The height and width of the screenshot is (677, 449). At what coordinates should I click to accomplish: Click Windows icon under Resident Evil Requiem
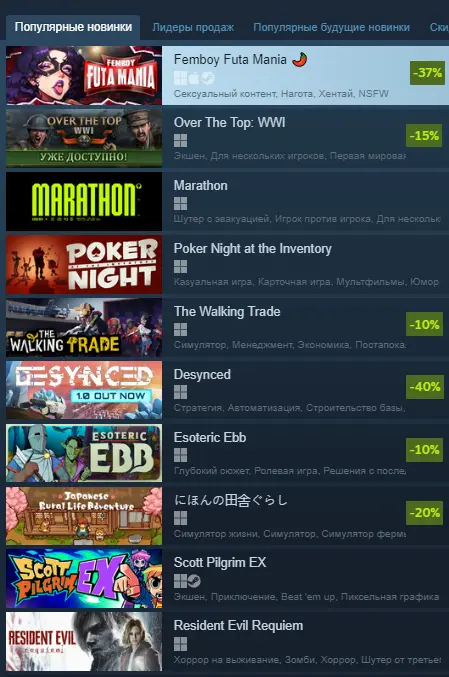click(180, 644)
